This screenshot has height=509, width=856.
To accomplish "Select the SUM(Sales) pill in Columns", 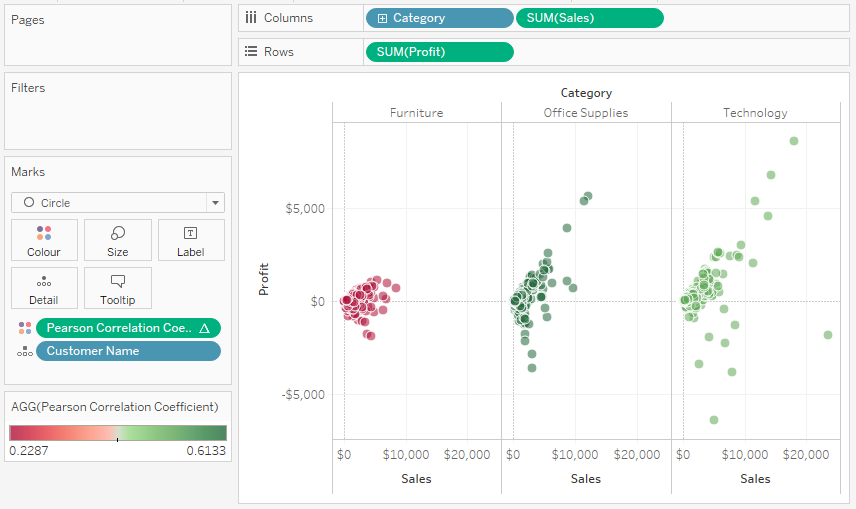I will 590,18.
